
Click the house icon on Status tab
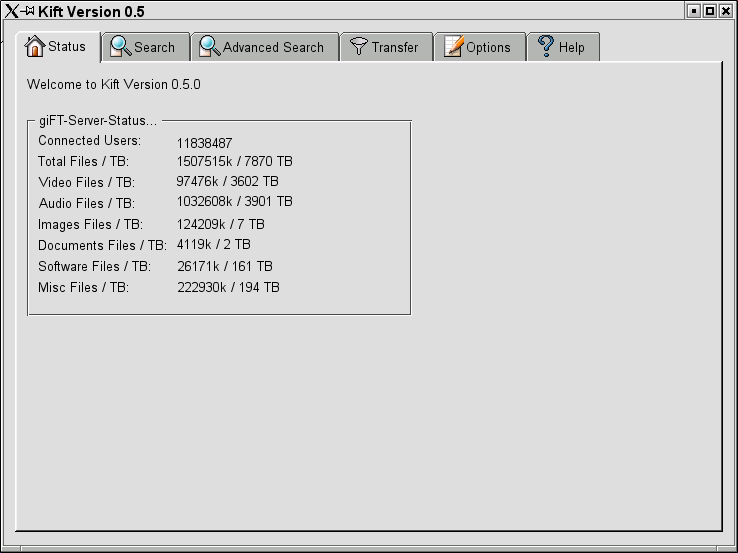[35, 46]
